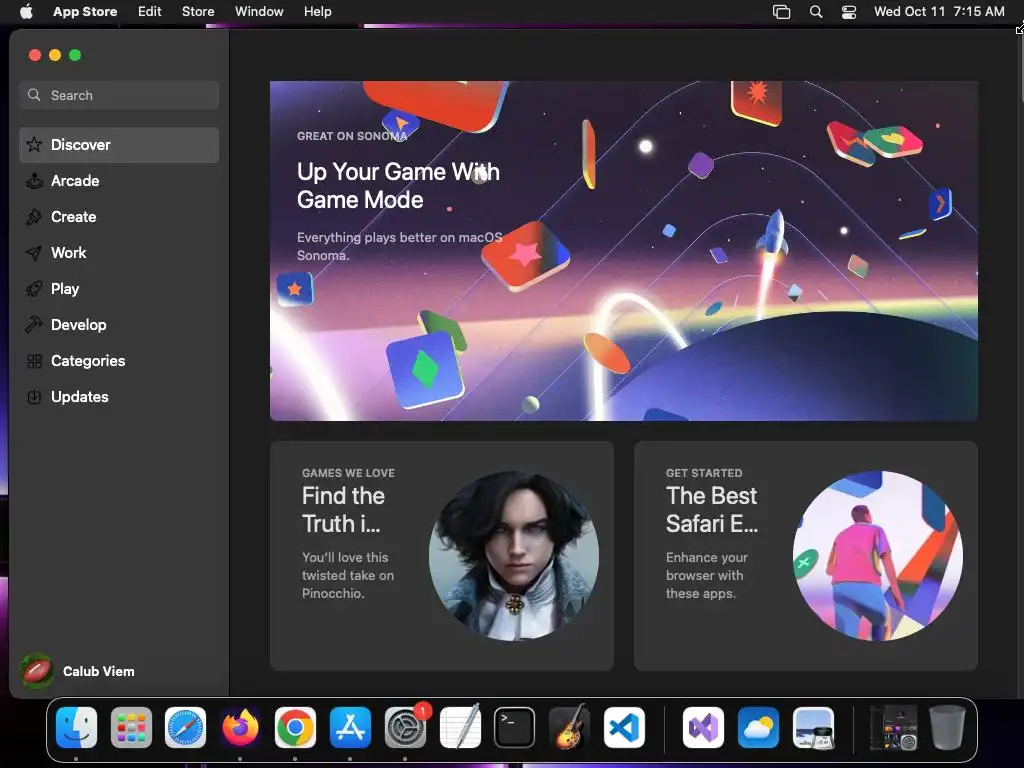Screen dimensions: 1024x768
Task: Open the Arcade joystick icon
Action: pyautogui.click(x=34, y=181)
